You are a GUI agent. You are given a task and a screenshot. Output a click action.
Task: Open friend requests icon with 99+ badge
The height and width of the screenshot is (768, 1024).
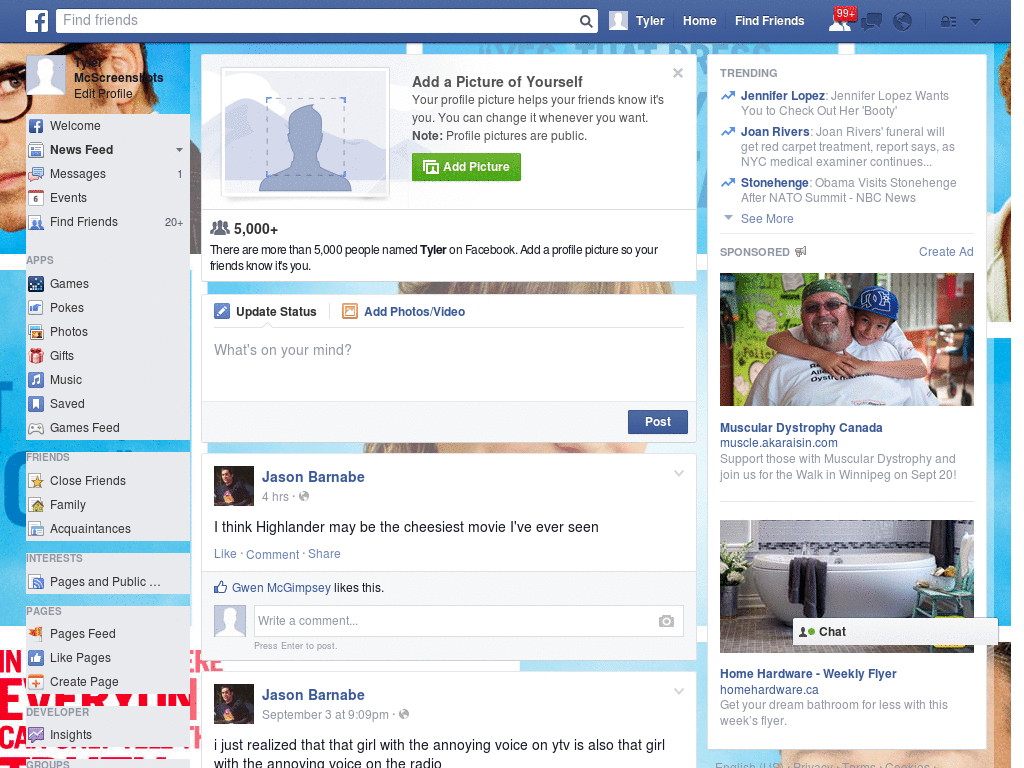[841, 20]
